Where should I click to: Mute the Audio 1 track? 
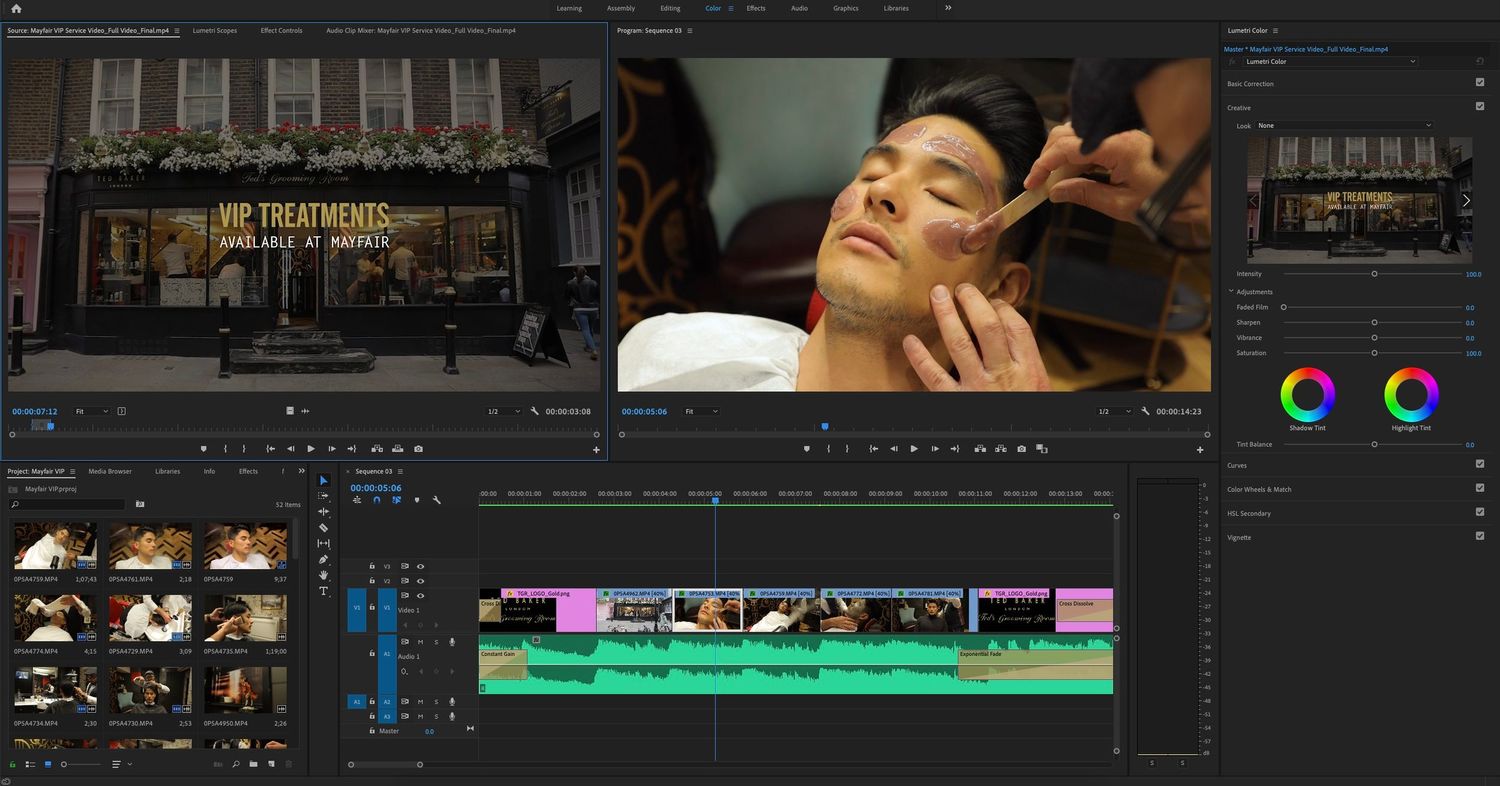coord(420,642)
